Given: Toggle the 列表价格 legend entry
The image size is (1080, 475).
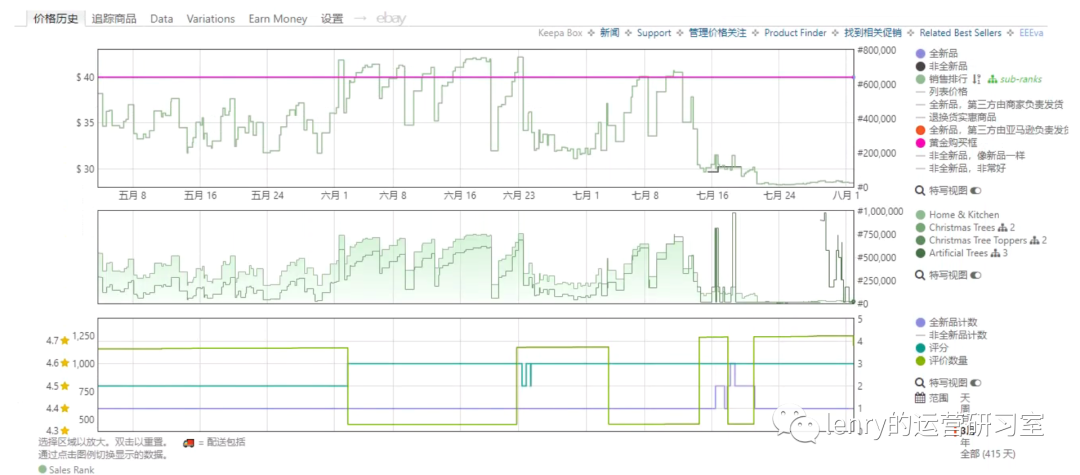Looking at the screenshot, I should point(948,92).
